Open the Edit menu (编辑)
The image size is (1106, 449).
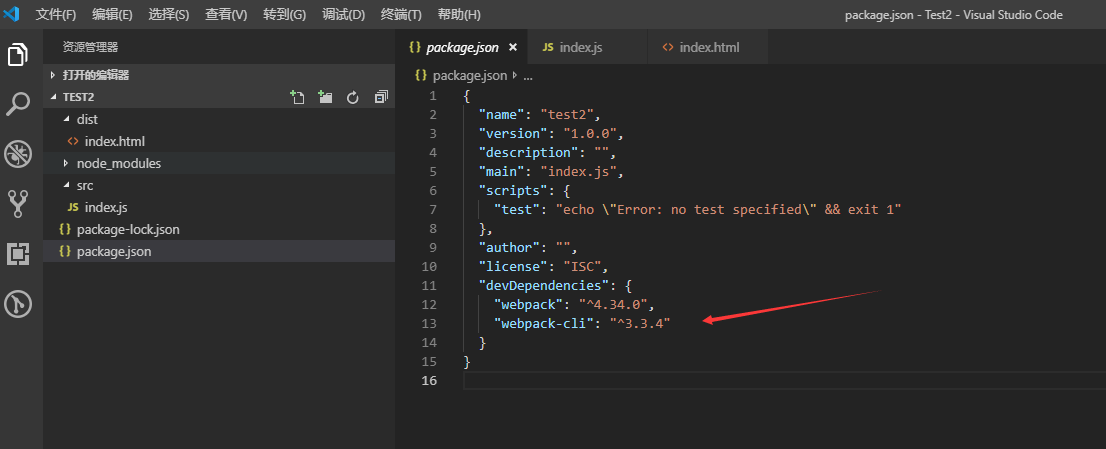point(112,14)
